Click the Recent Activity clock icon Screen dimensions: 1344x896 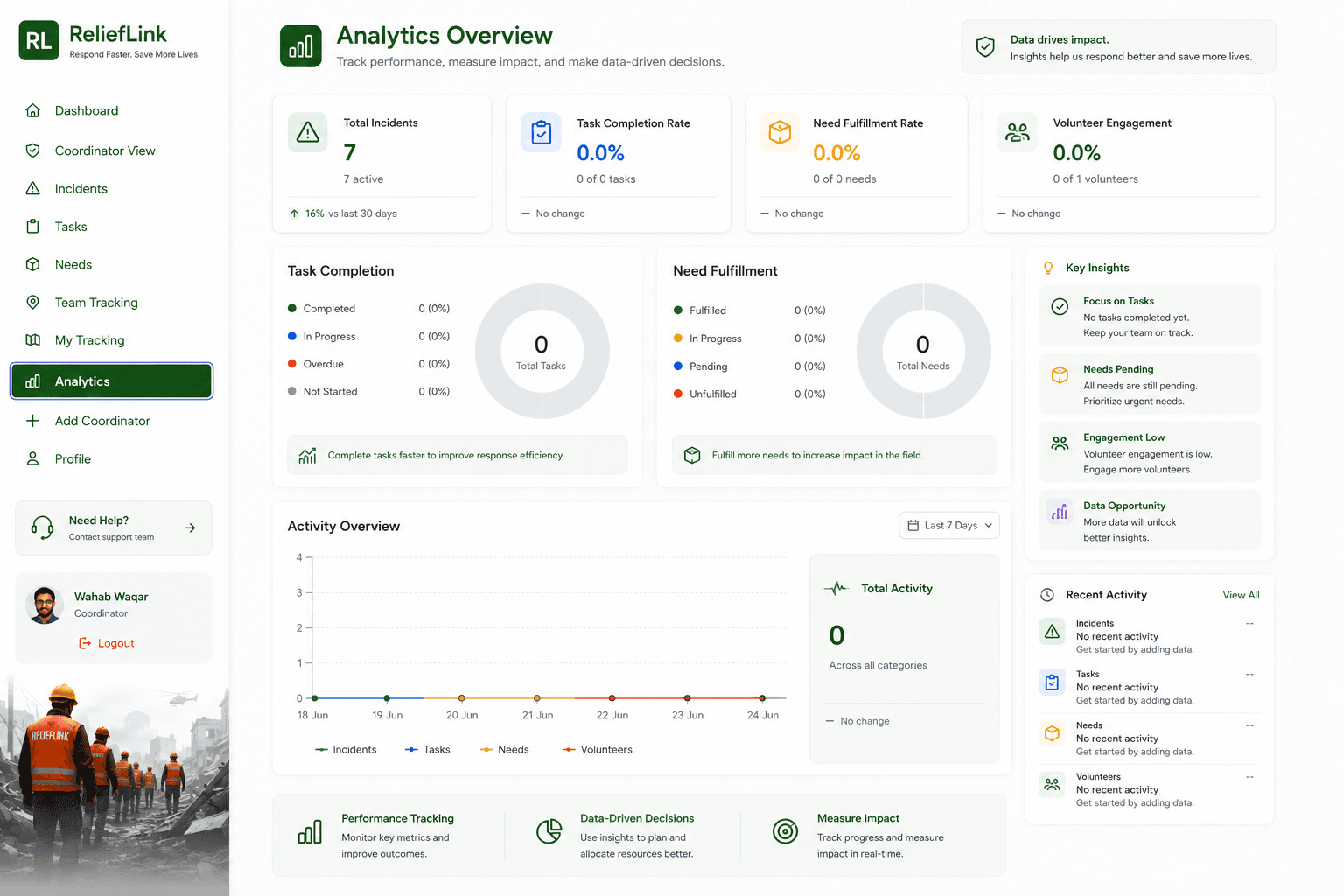click(1047, 595)
